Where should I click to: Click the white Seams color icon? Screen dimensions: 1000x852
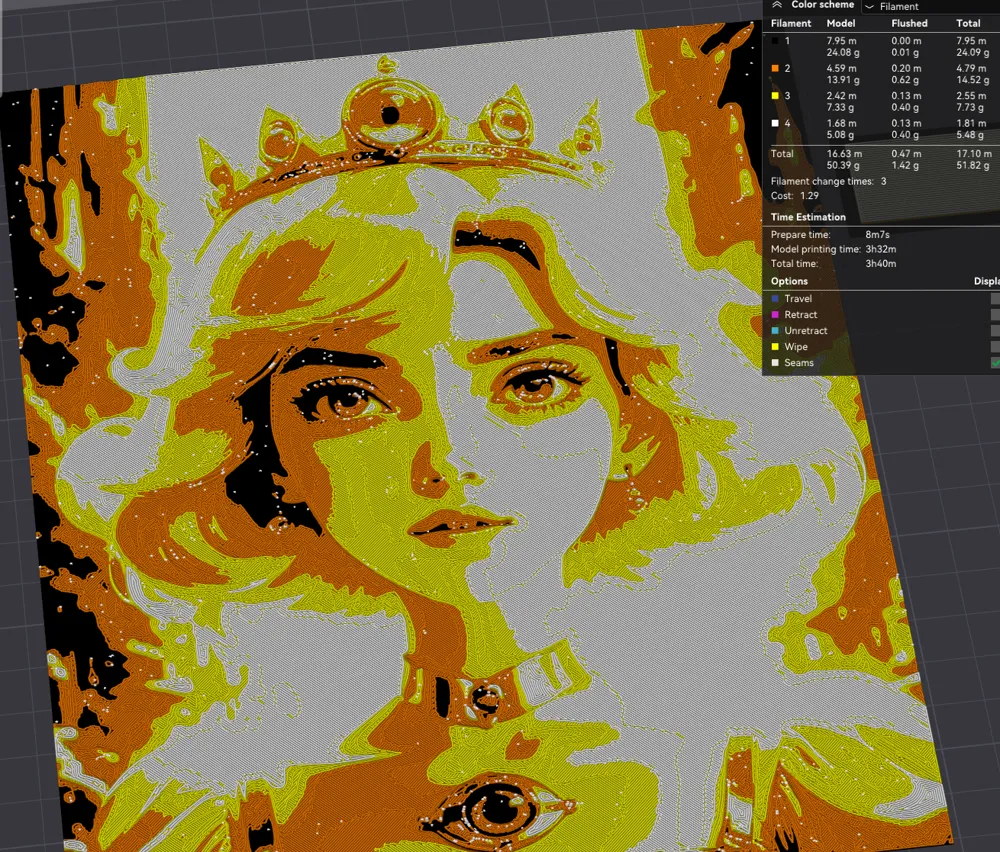click(775, 363)
